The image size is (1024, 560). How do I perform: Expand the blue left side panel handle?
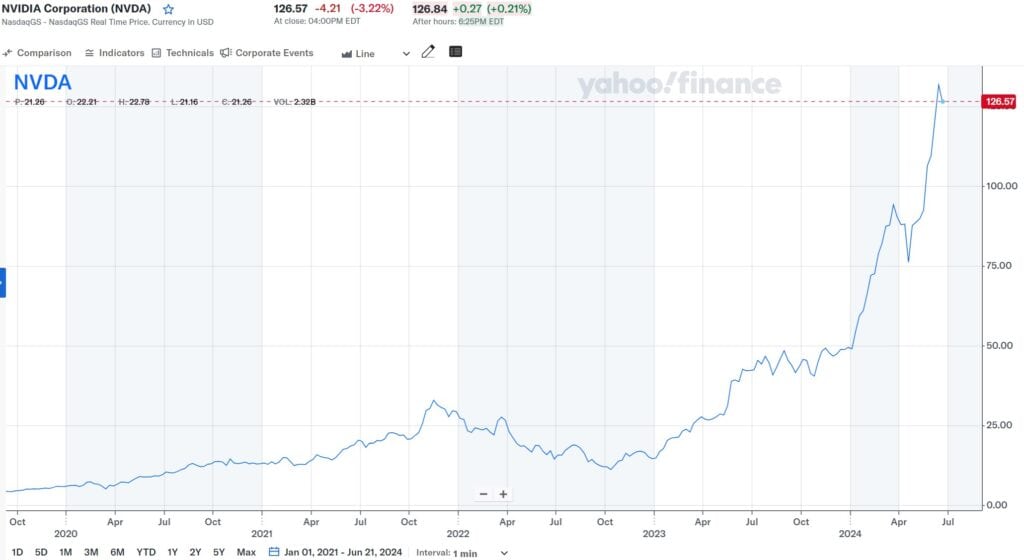tap(3, 282)
